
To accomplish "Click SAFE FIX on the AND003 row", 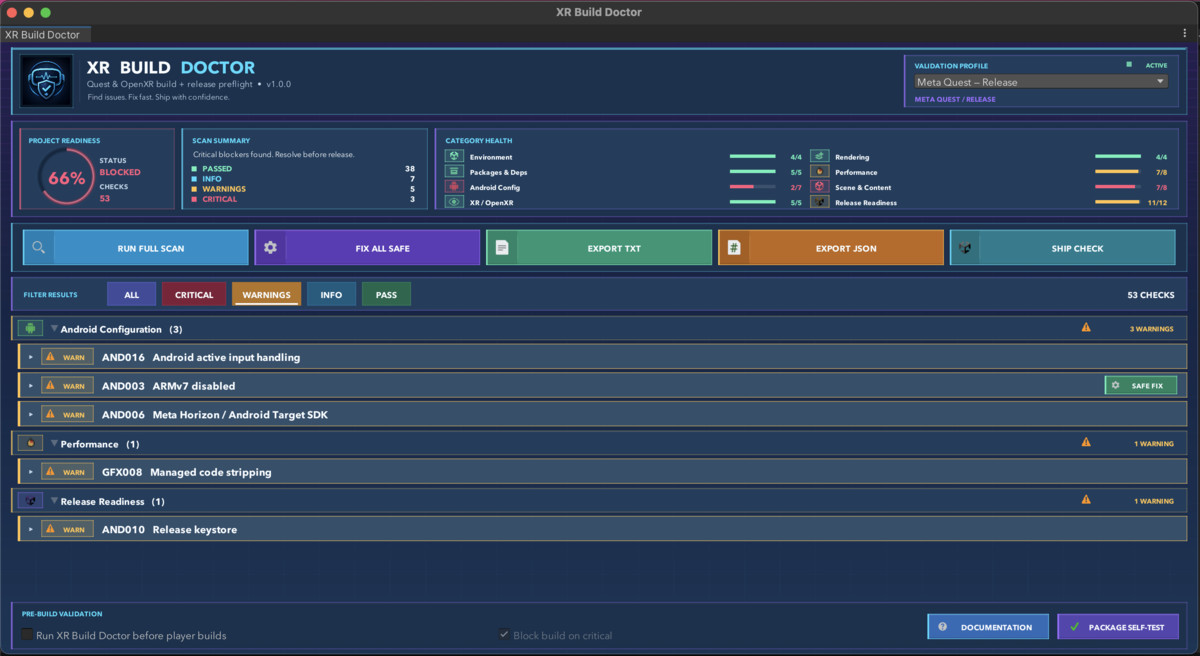I will click(x=1141, y=385).
